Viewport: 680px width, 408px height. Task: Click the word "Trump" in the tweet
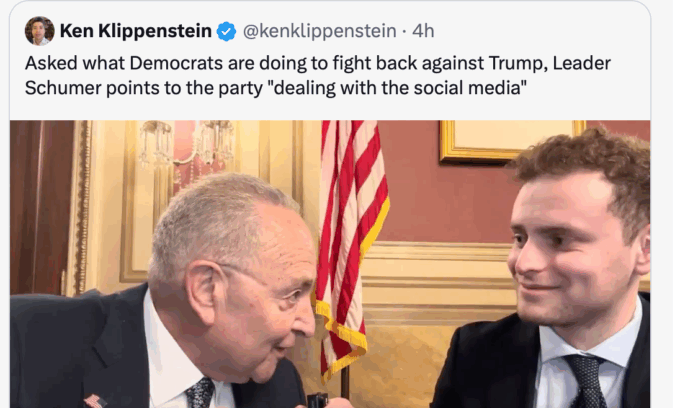point(491,63)
